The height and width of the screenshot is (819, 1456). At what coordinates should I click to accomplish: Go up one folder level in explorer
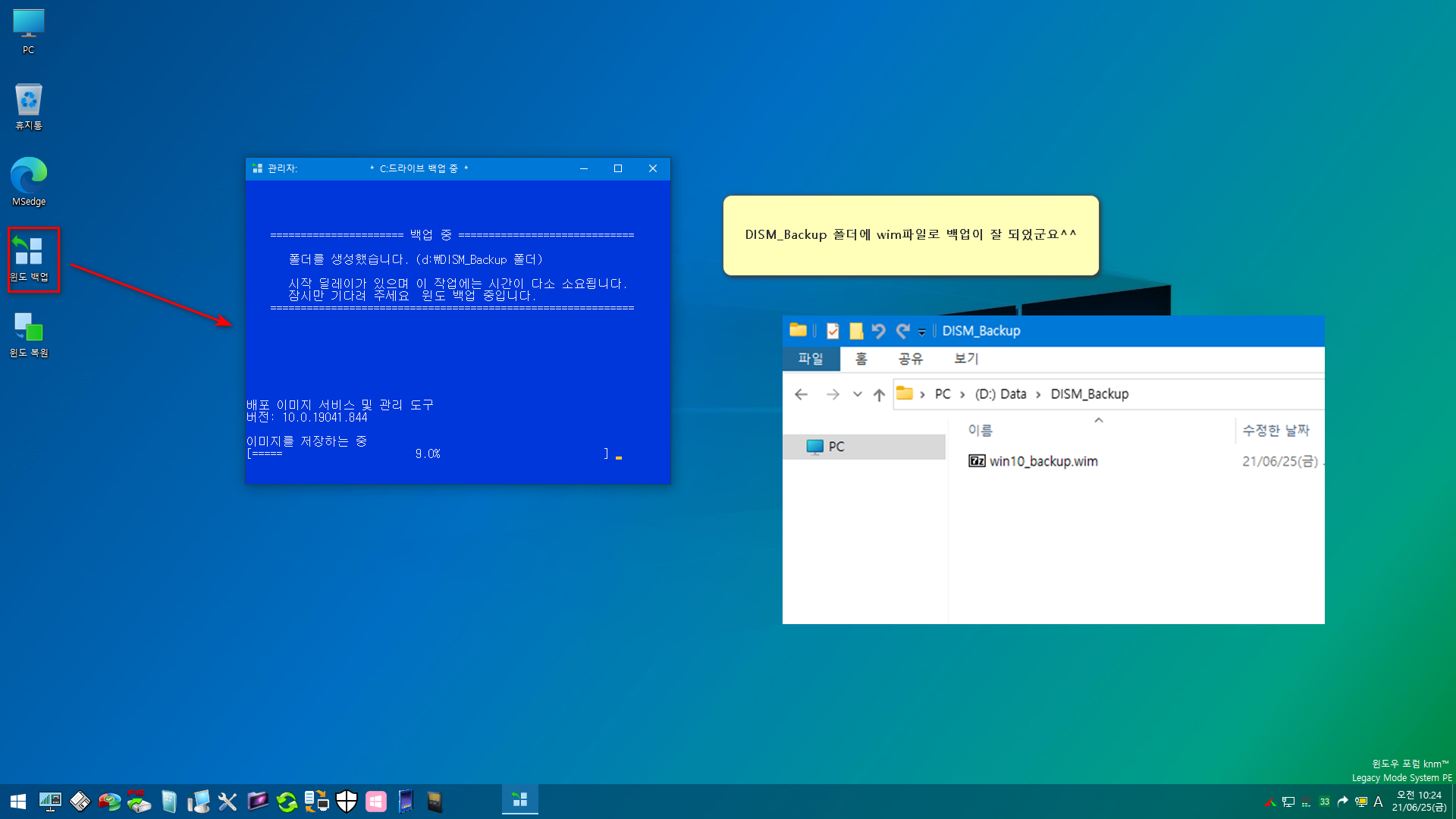click(879, 394)
